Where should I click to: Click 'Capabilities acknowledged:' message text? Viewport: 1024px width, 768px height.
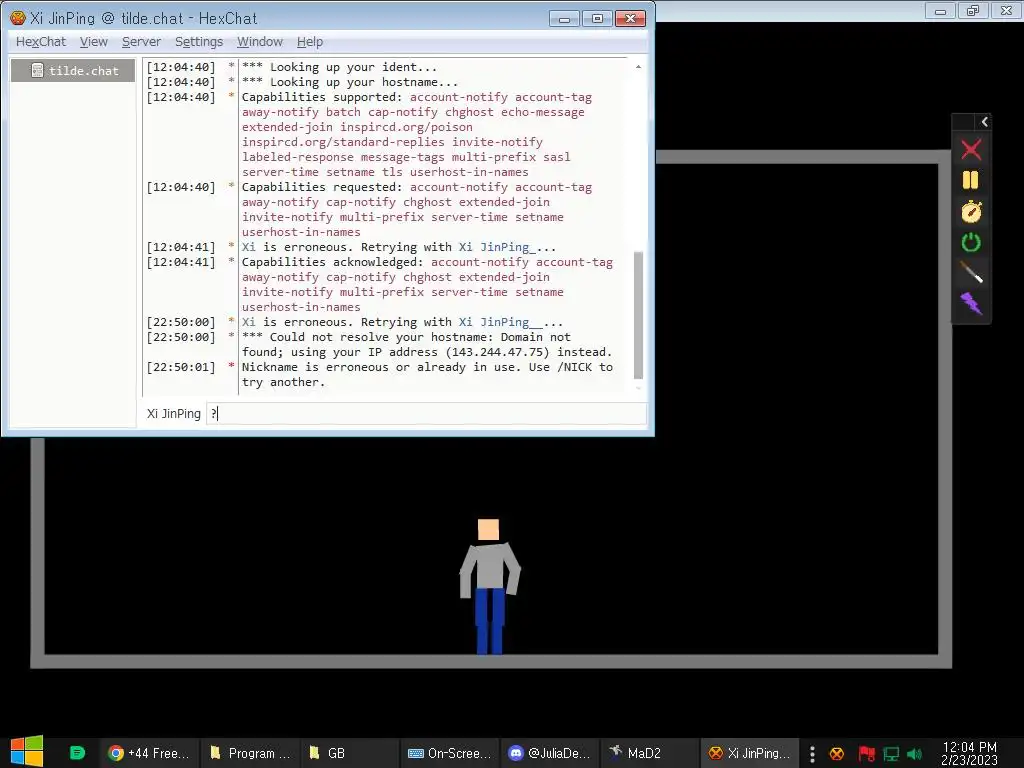click(x=331, y=262)
